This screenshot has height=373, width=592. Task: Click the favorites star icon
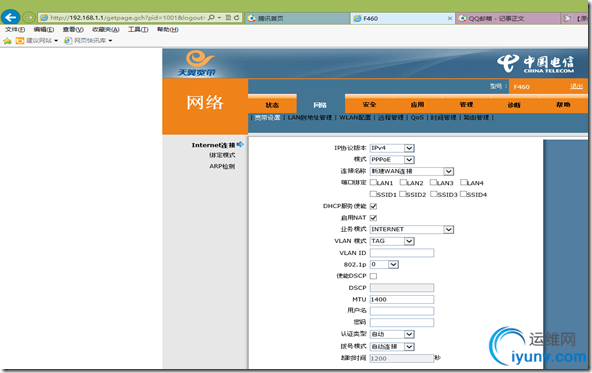tap(7, 41)
